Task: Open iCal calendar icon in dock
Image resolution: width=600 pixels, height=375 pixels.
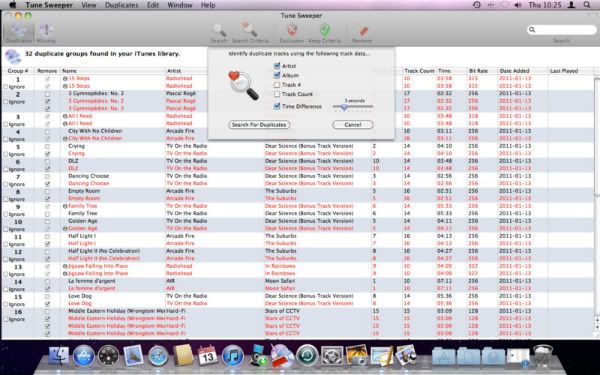Action: click(x=208, y=356)
